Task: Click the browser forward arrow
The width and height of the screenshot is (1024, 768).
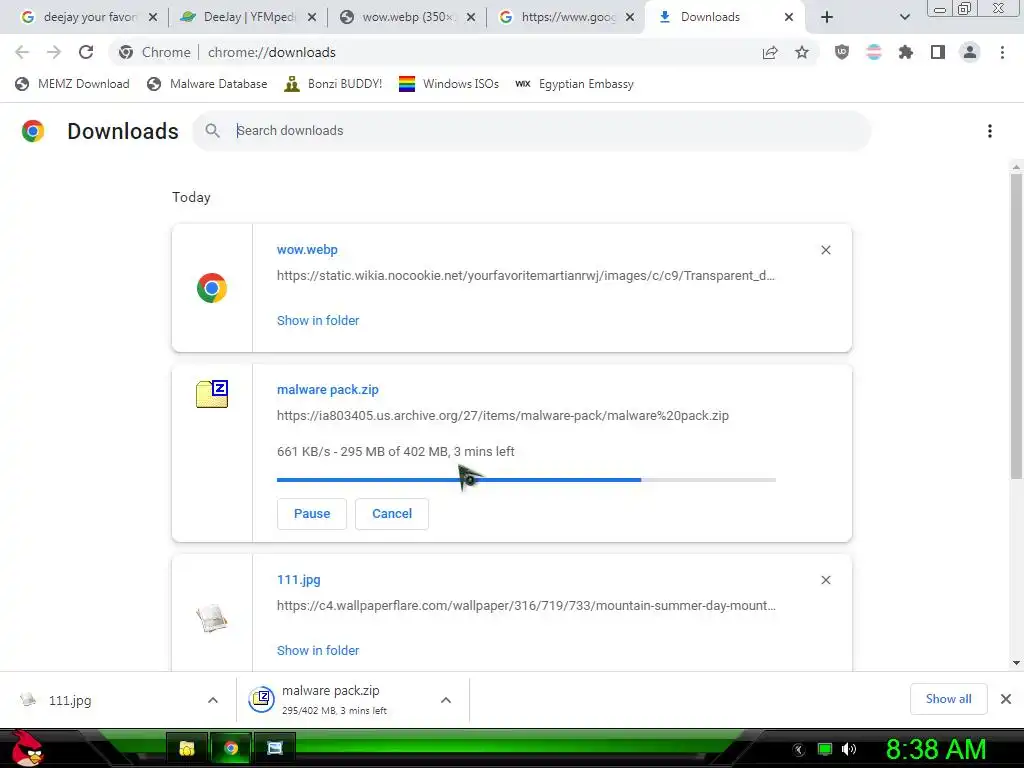Action: coord(54,52)
